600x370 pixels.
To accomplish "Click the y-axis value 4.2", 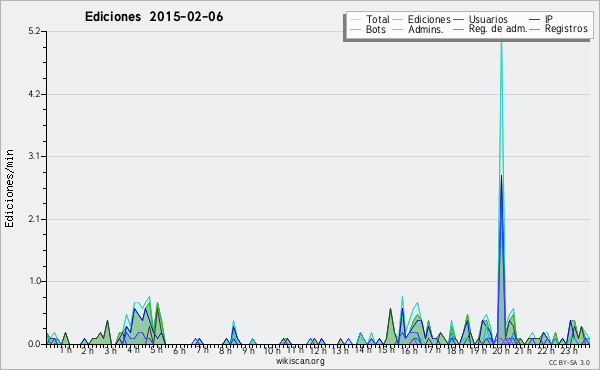I will (x=34, y=94).
